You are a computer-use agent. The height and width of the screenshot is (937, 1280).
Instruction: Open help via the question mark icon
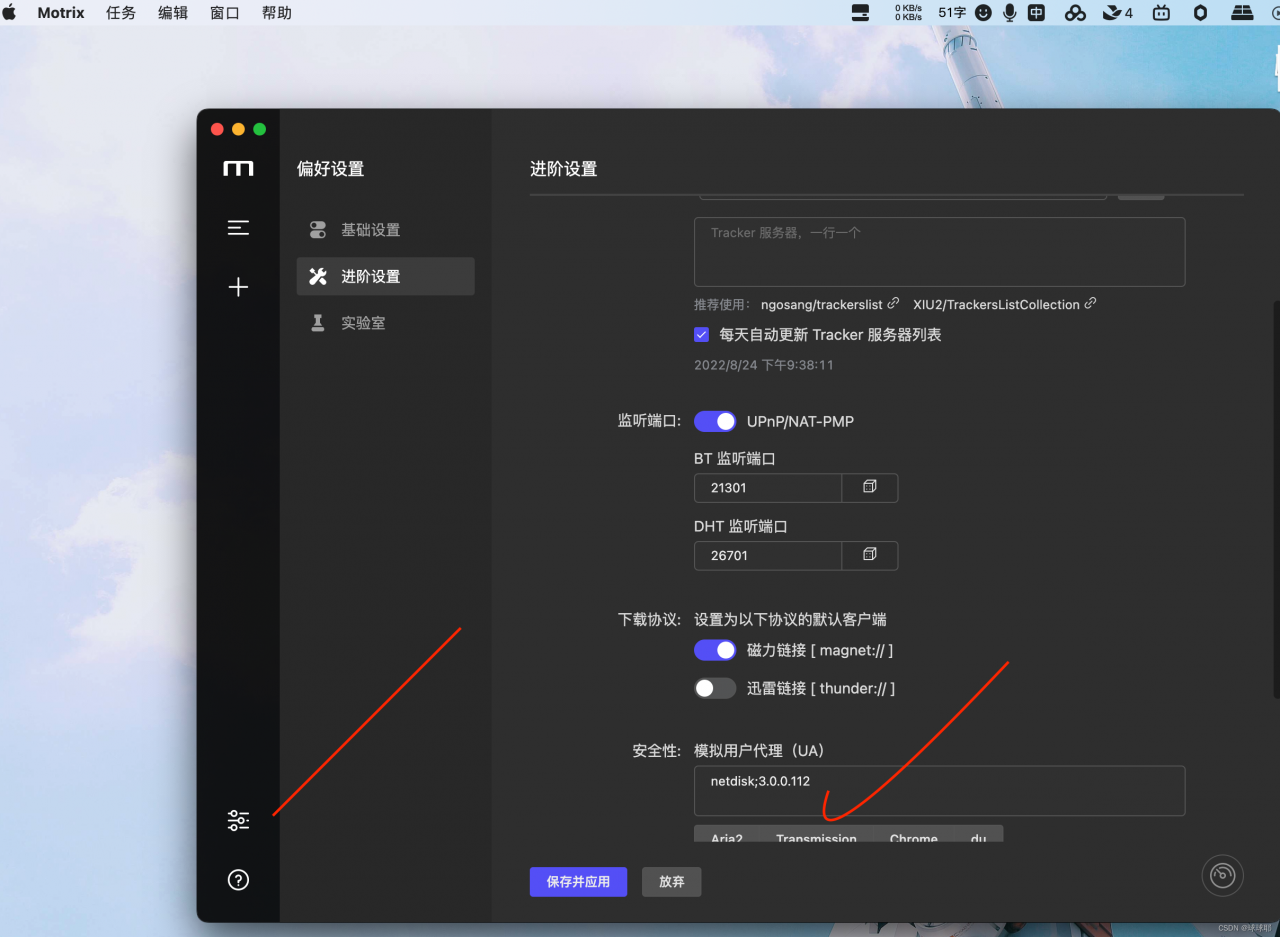point(238,880)
